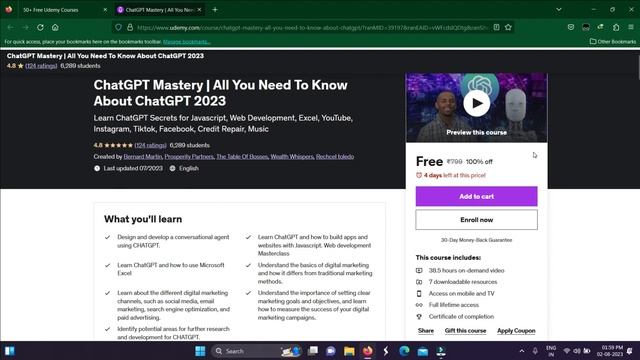Open the Chat app in taskbar

(x=331, y=351)
